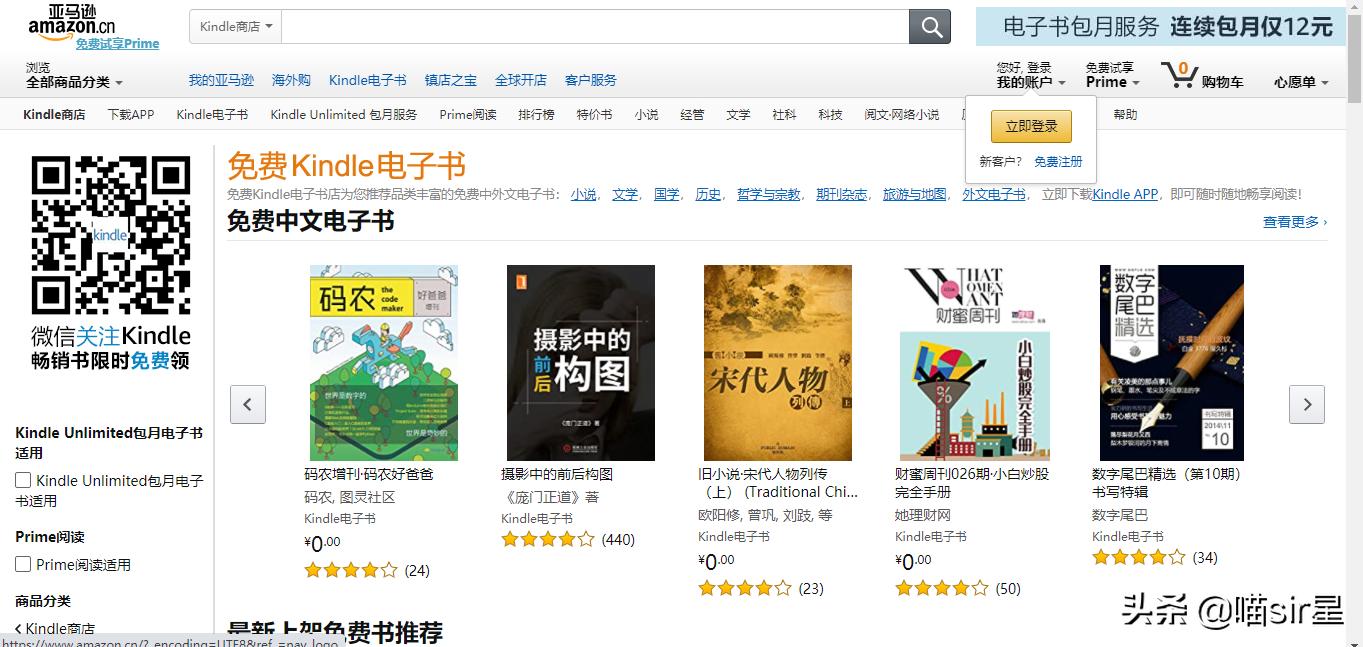Go back via Kindle商店 sidebar chevron
Image resolution: width=1363 pixels, height=647 pixels.
19,629
